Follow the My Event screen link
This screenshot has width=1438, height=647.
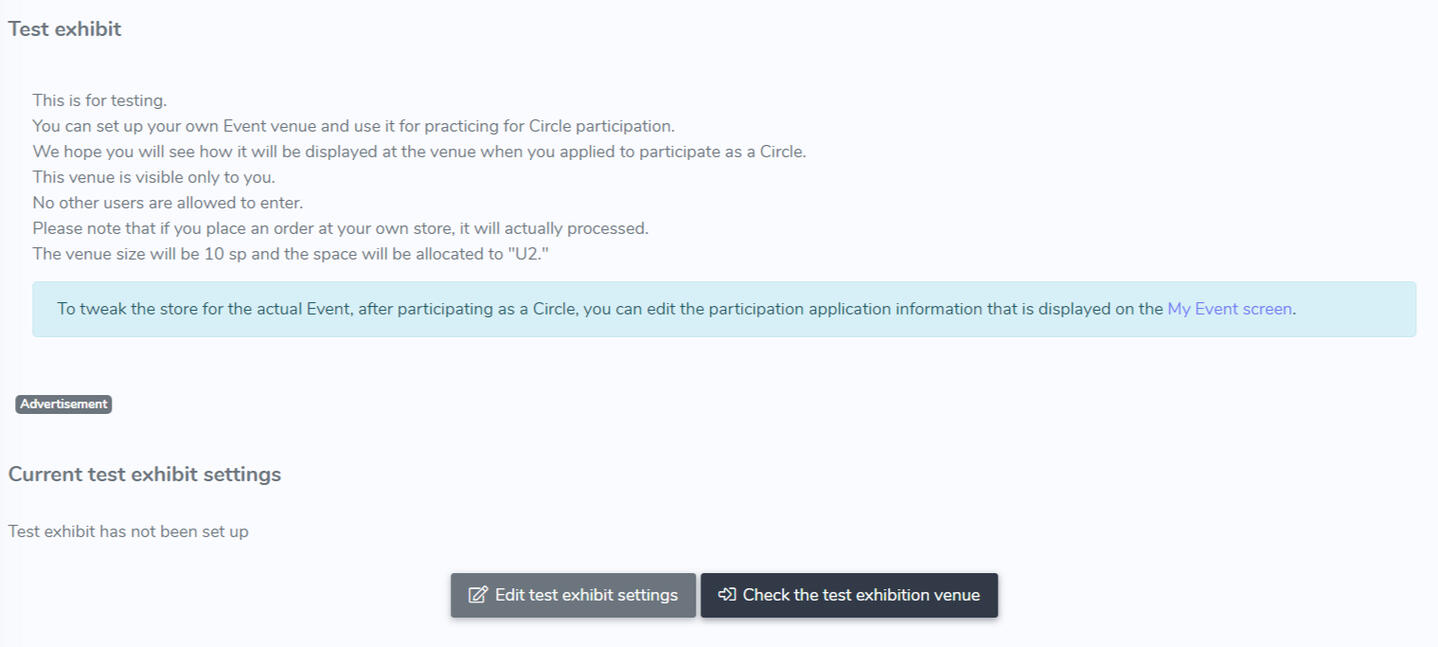pyautogui.click(x=1229, y=309)
